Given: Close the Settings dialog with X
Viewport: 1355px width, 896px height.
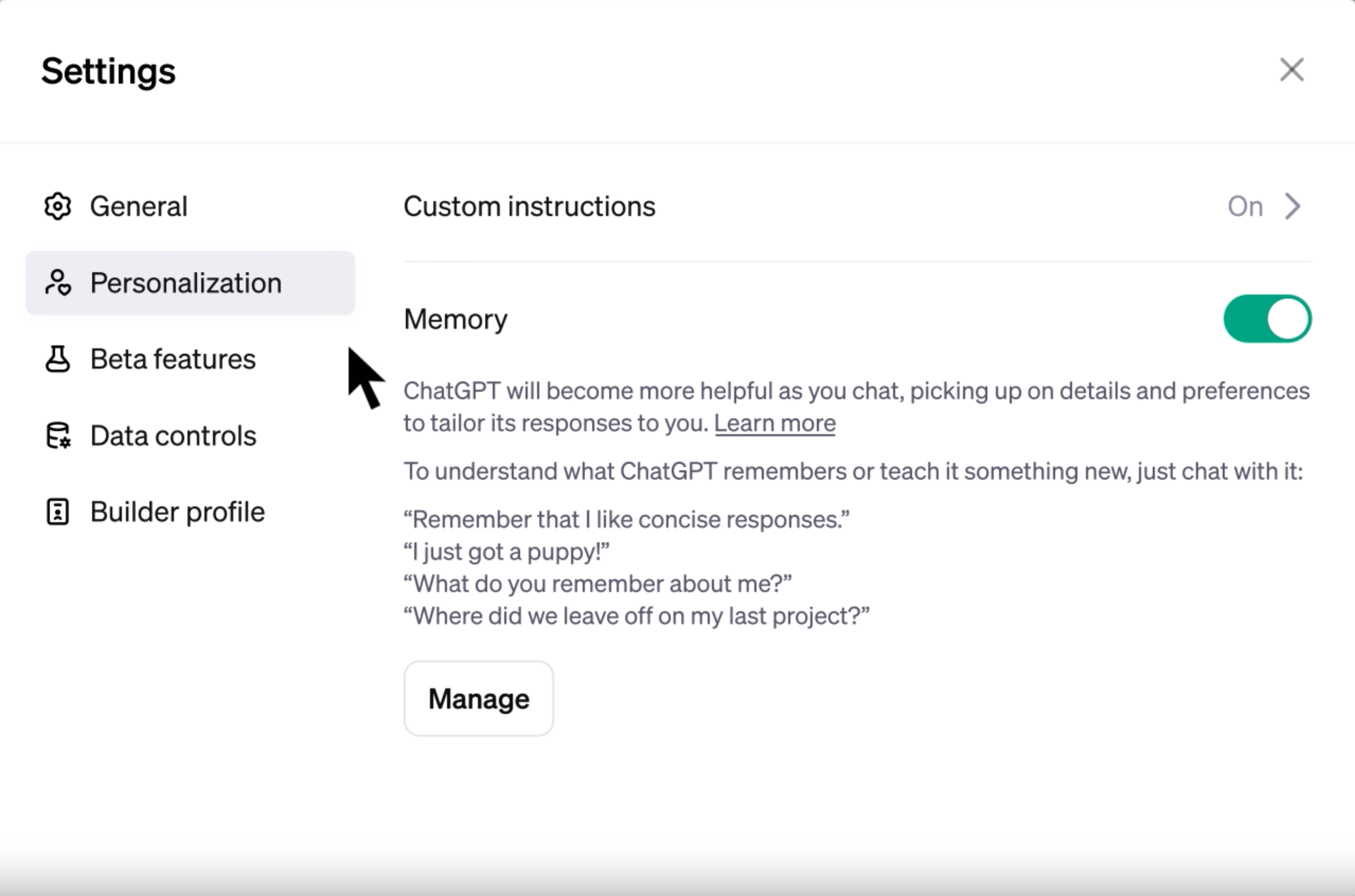Looking at the screenshot, I should pos(1291,70).
